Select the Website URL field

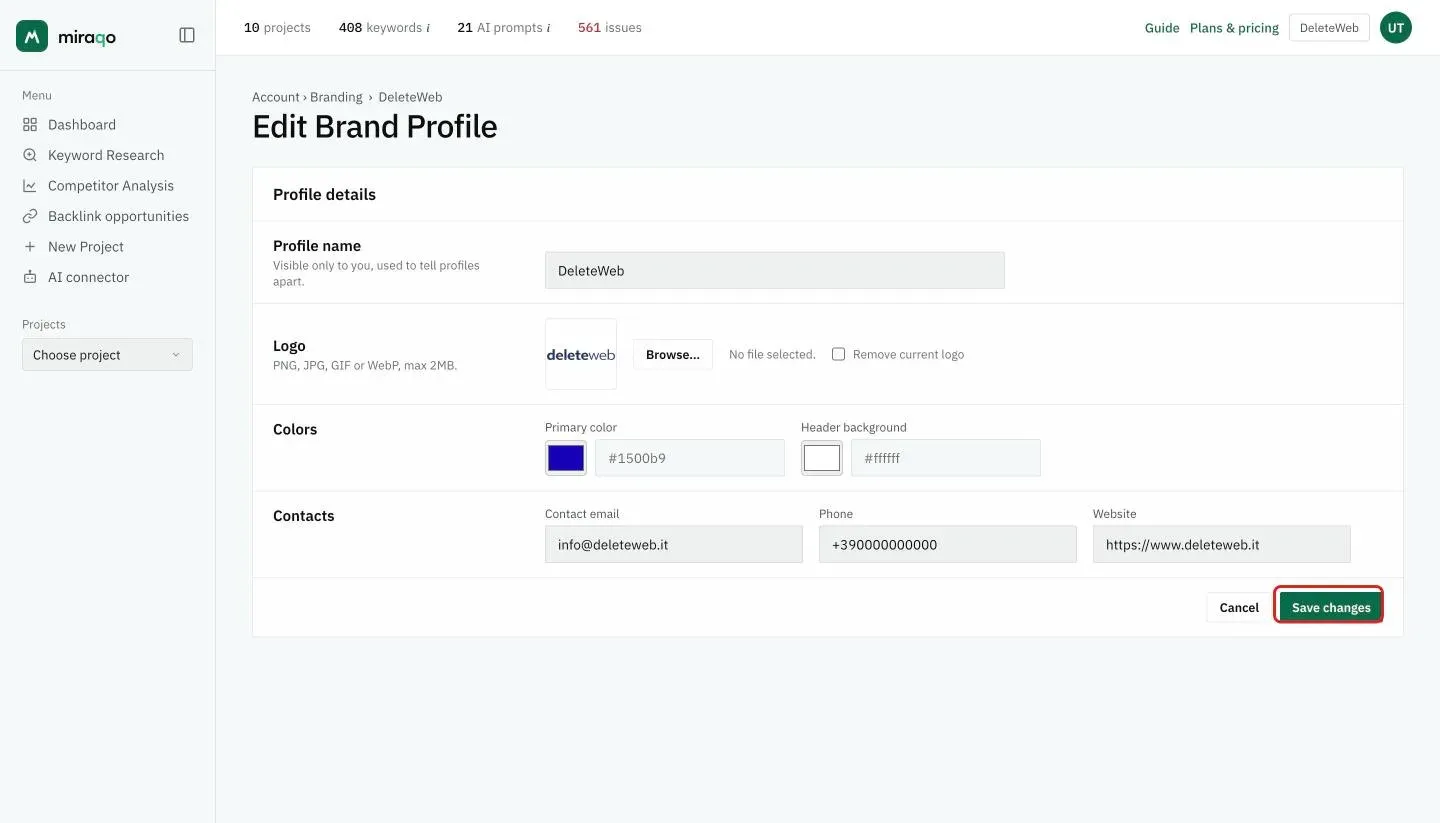pos(1222,545)
